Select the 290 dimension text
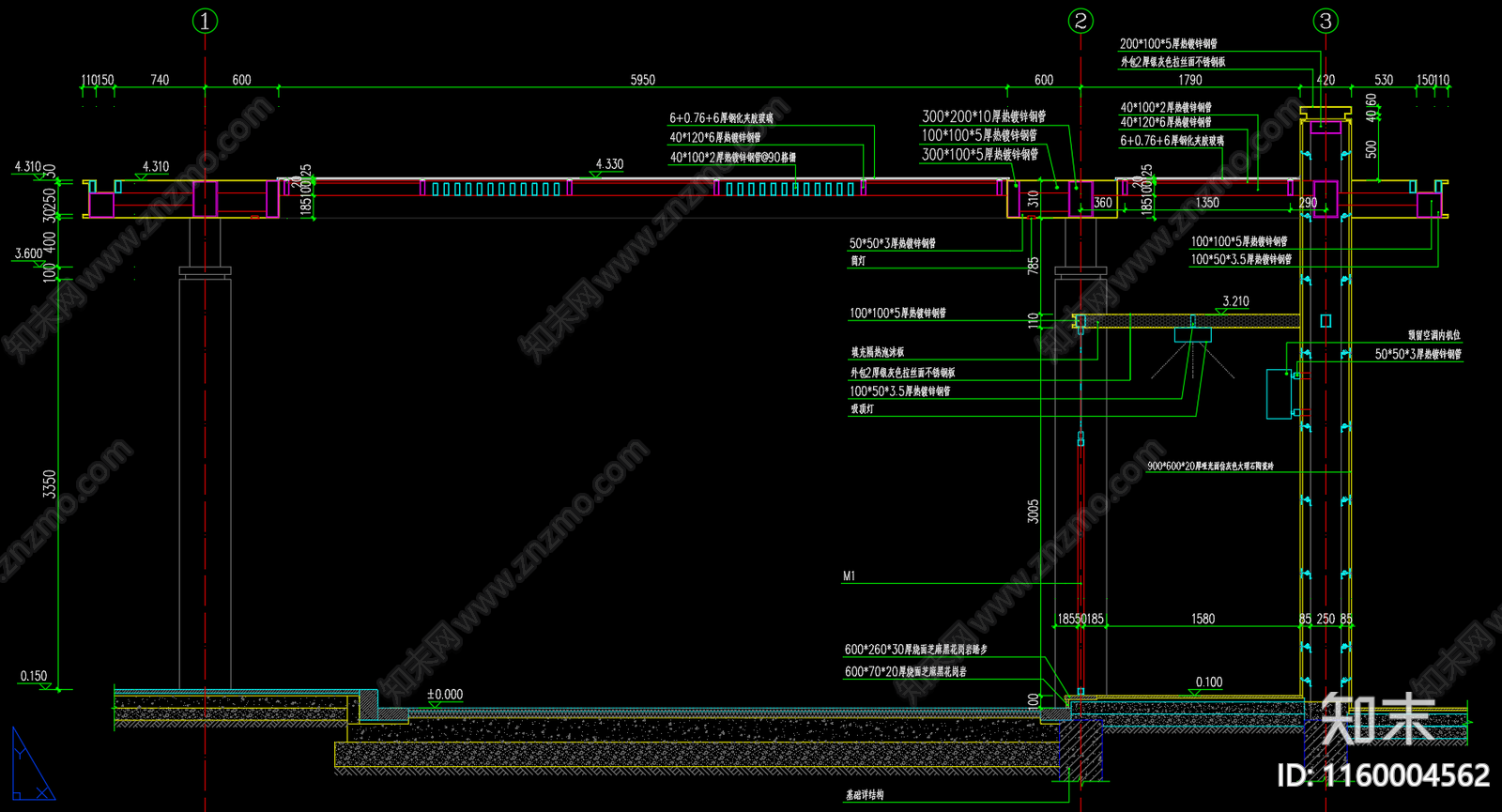1502x812 pixels. [x=1308, y=203]
